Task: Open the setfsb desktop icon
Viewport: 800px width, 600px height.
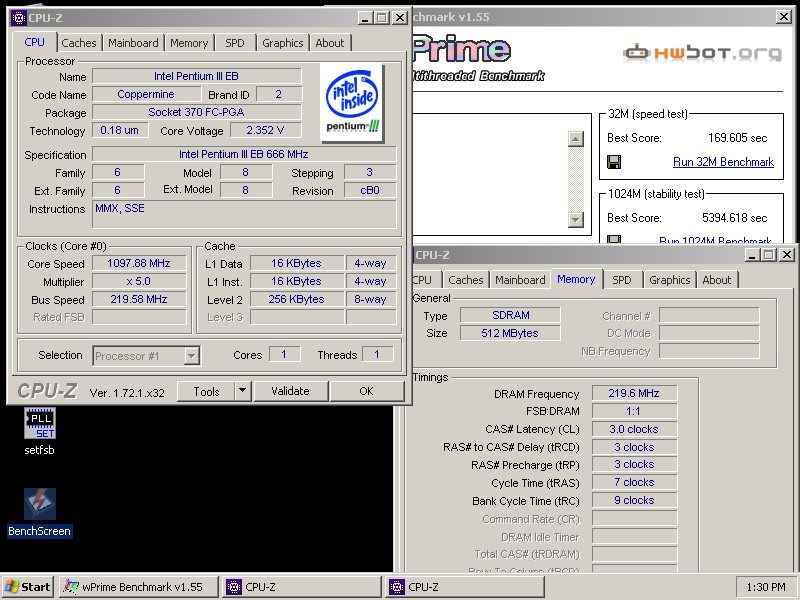Action: tap(39, 431)
